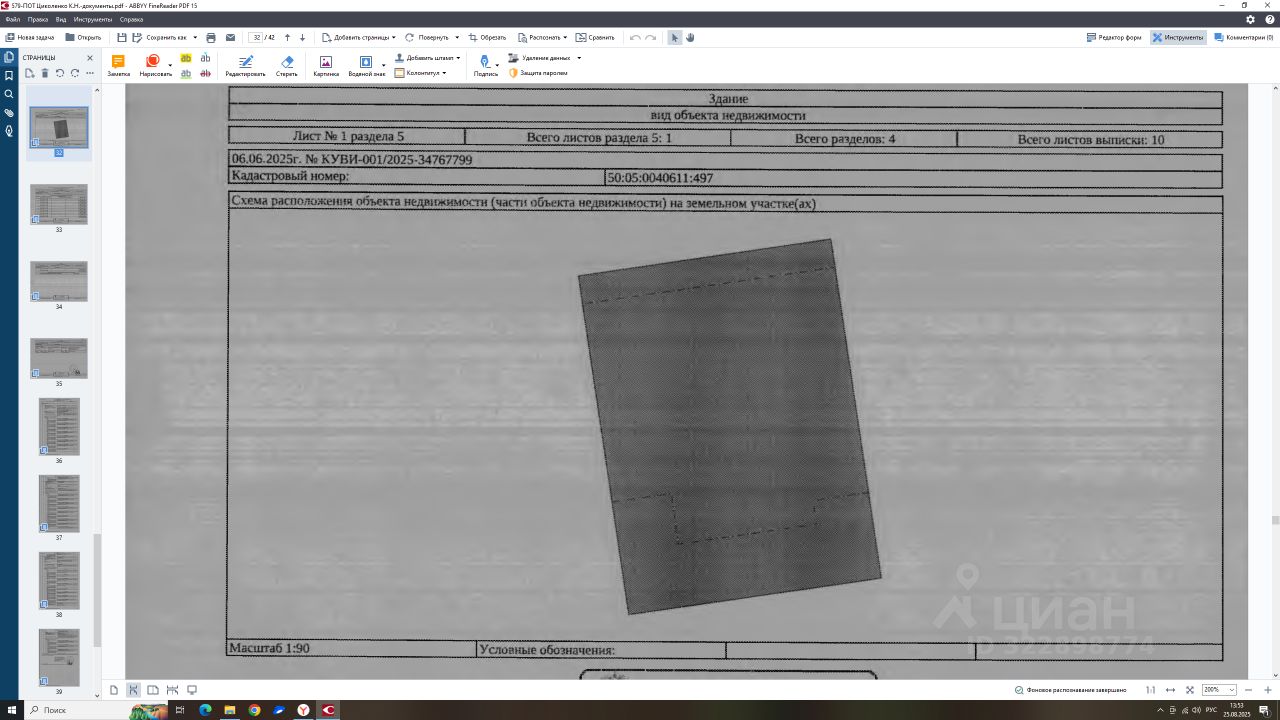
Task: Redo the last undone action
Action: tap(651, 37)
